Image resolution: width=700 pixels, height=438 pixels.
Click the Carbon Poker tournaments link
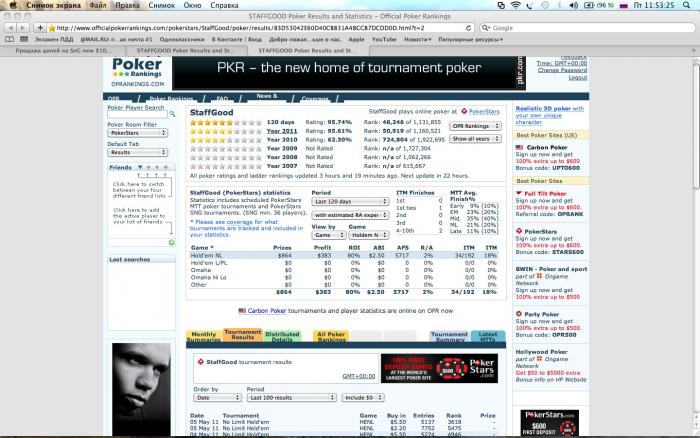point(267,311)
